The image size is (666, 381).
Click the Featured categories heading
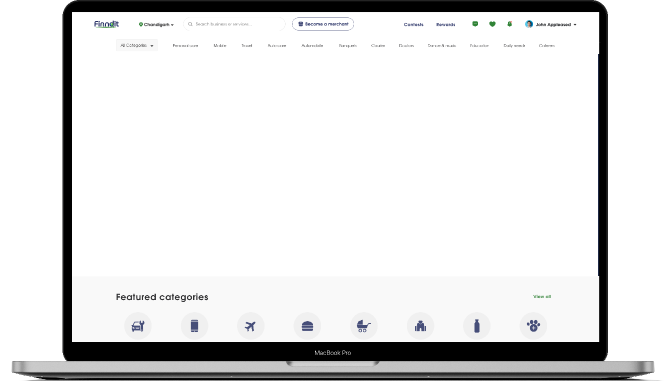click(x=162, y=297)
